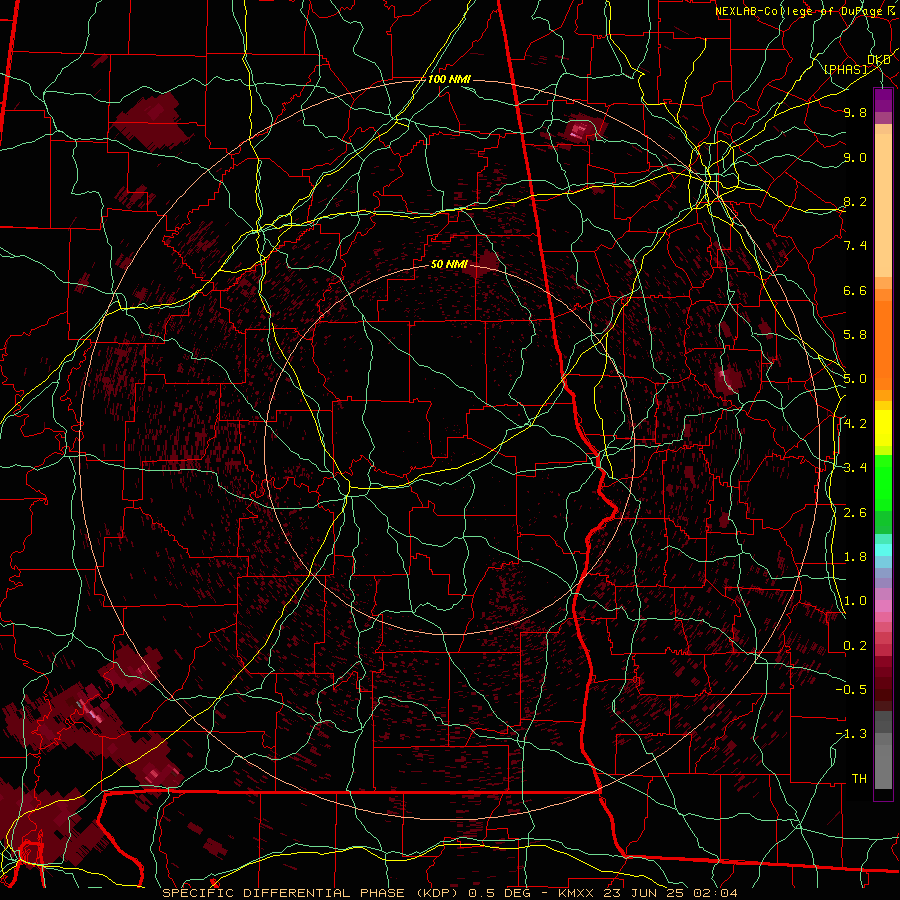
Task: Click the 6.6 scale value
Action: (x=855, y=290)
